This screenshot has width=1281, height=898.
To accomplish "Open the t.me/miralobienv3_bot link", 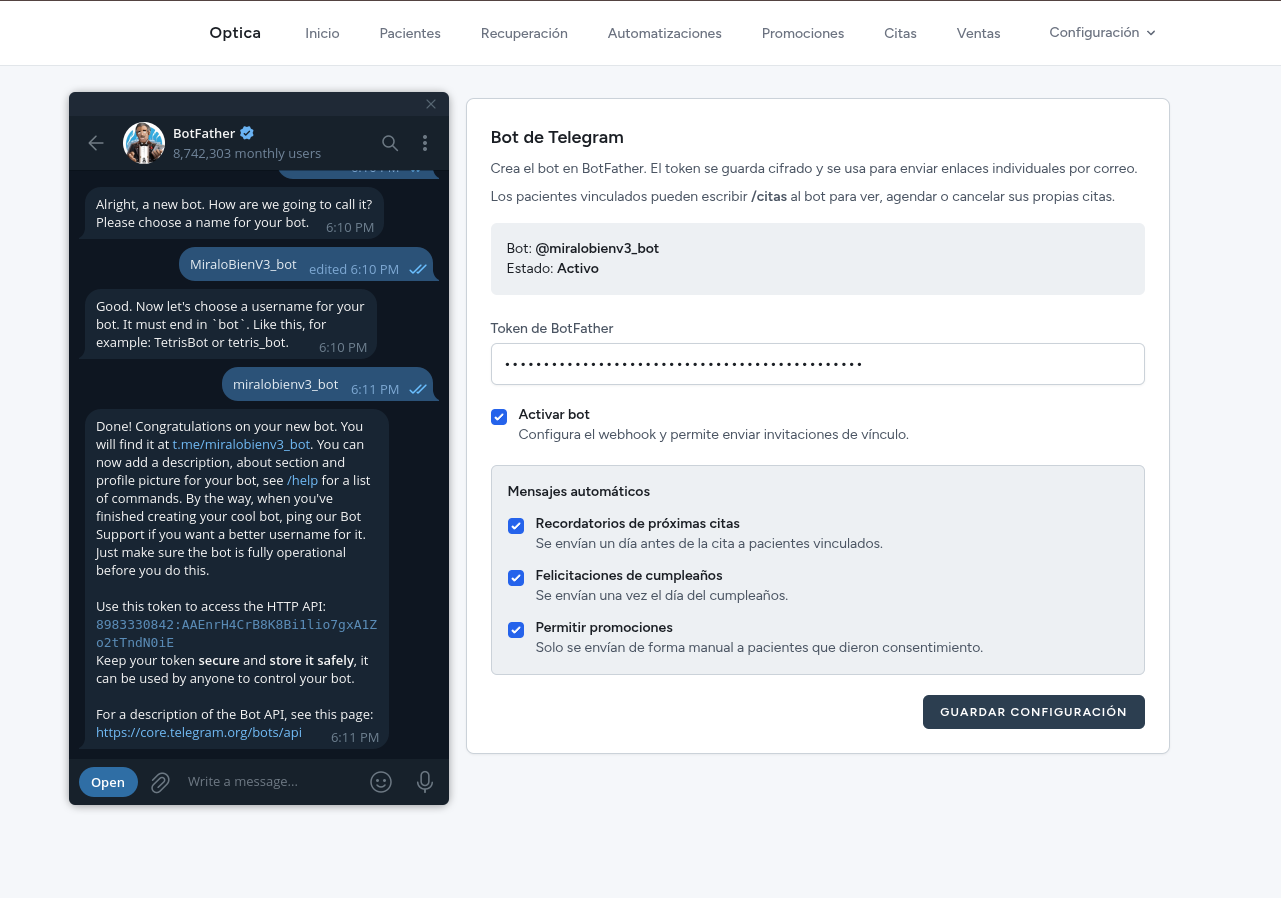I will [x=242, y=444].
